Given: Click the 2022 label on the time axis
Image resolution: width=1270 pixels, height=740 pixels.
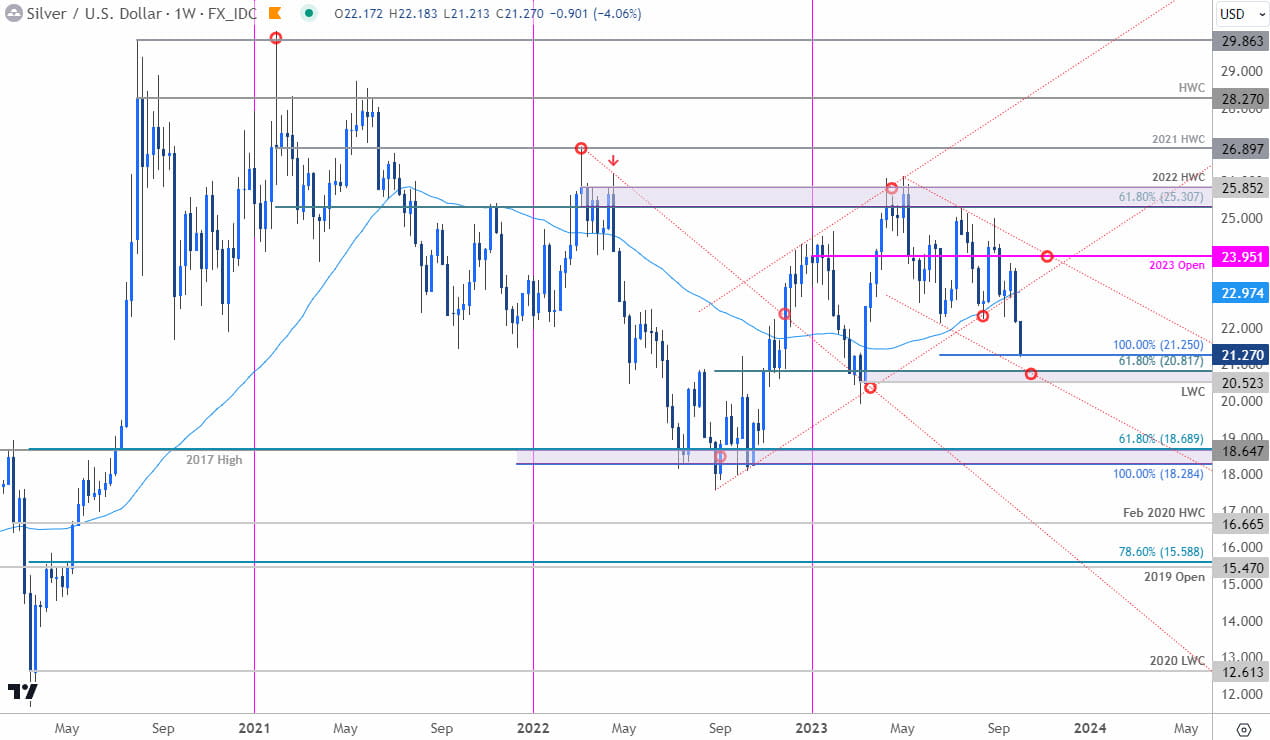Looking at the screenshot, I should (x=533, y=728).
